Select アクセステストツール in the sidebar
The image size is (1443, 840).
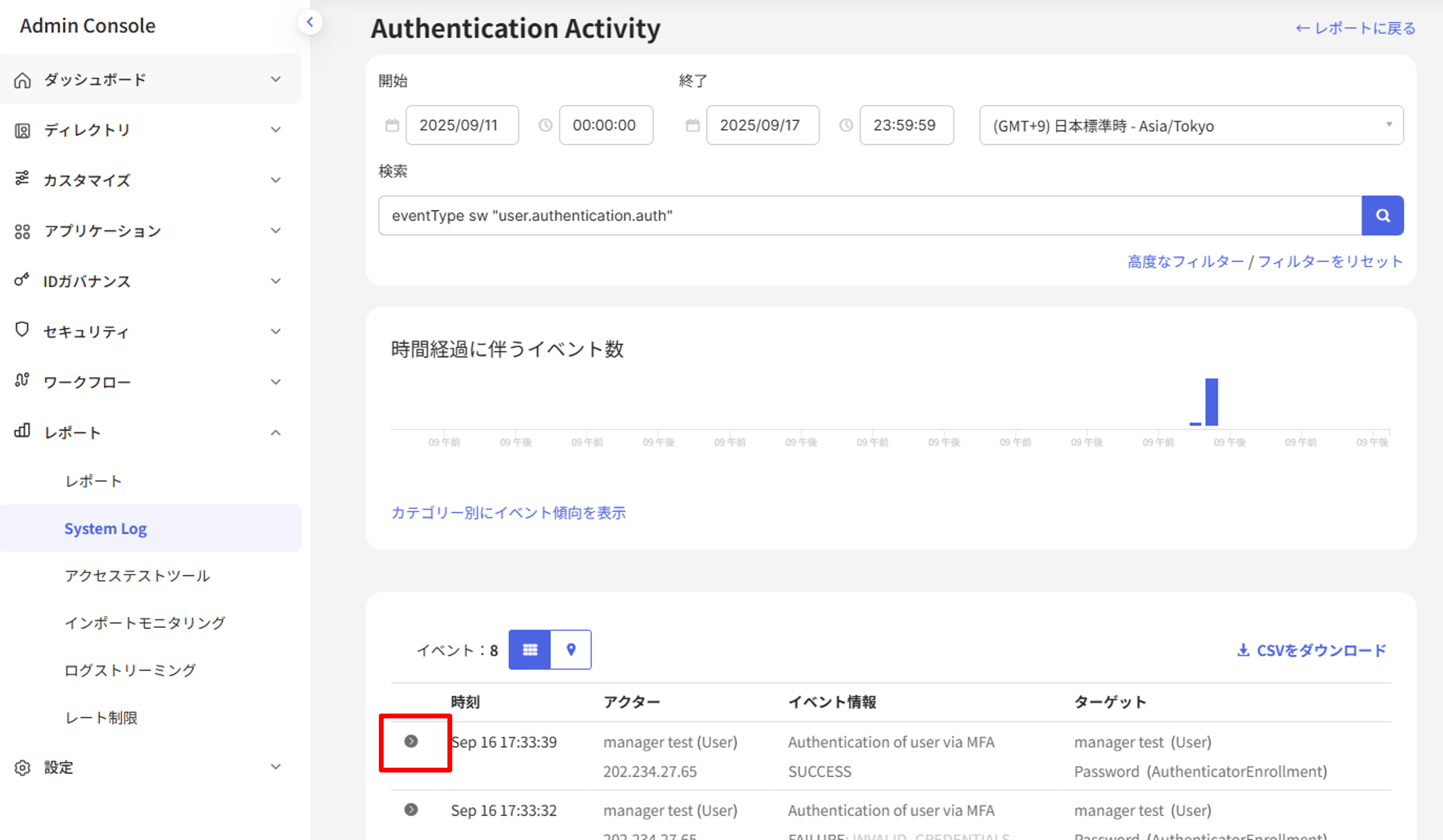coord(137,575)
